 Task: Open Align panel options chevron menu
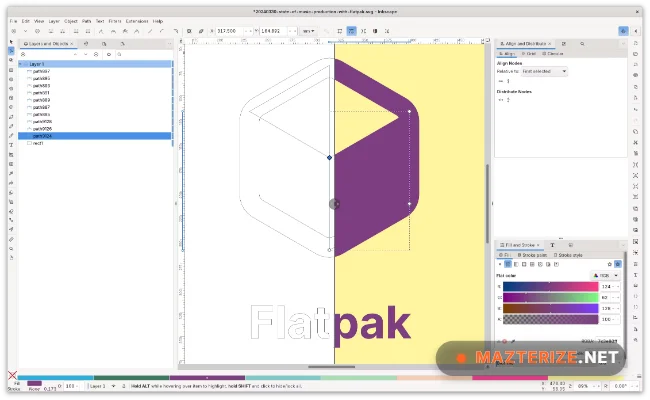click(x=623, y=44)
